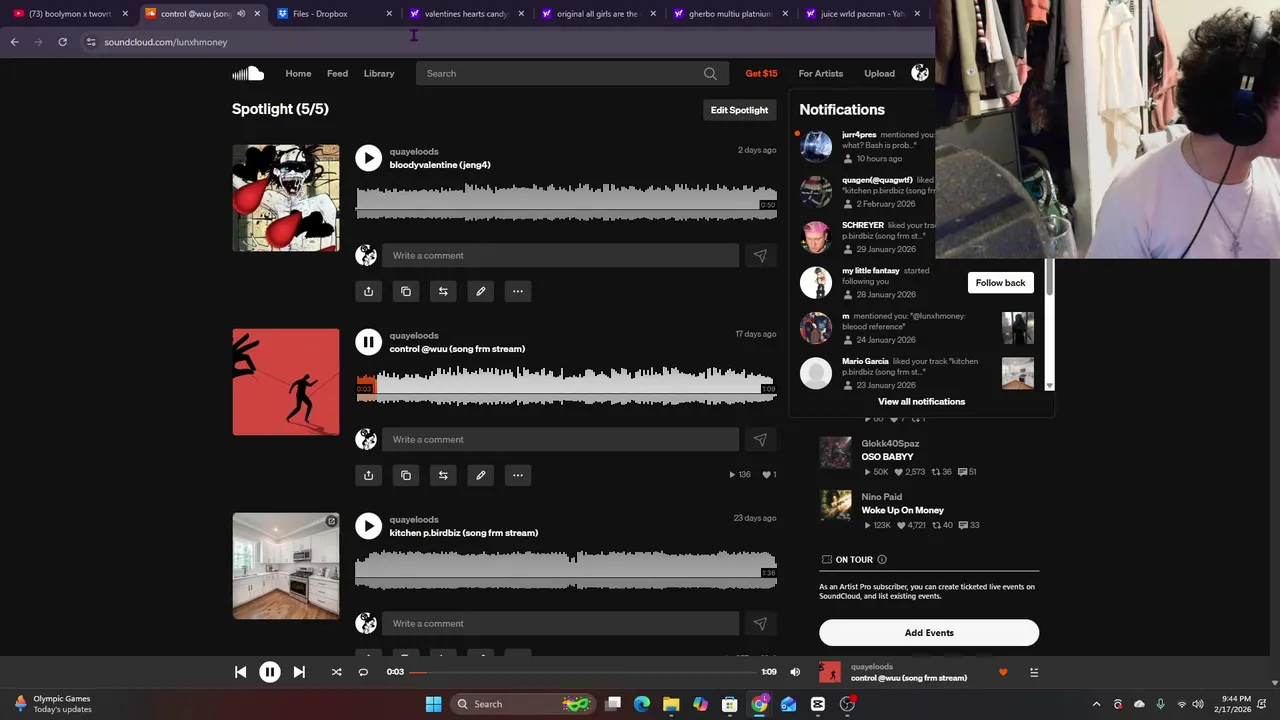
Task: Send comment on bloodyvalentine track
Action: 760,256
